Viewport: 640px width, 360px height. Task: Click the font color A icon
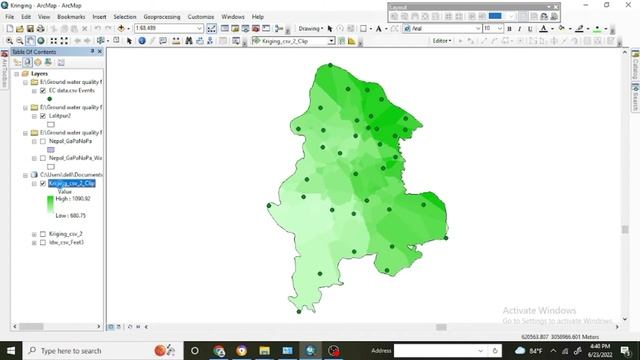click(x=543, y=29)
